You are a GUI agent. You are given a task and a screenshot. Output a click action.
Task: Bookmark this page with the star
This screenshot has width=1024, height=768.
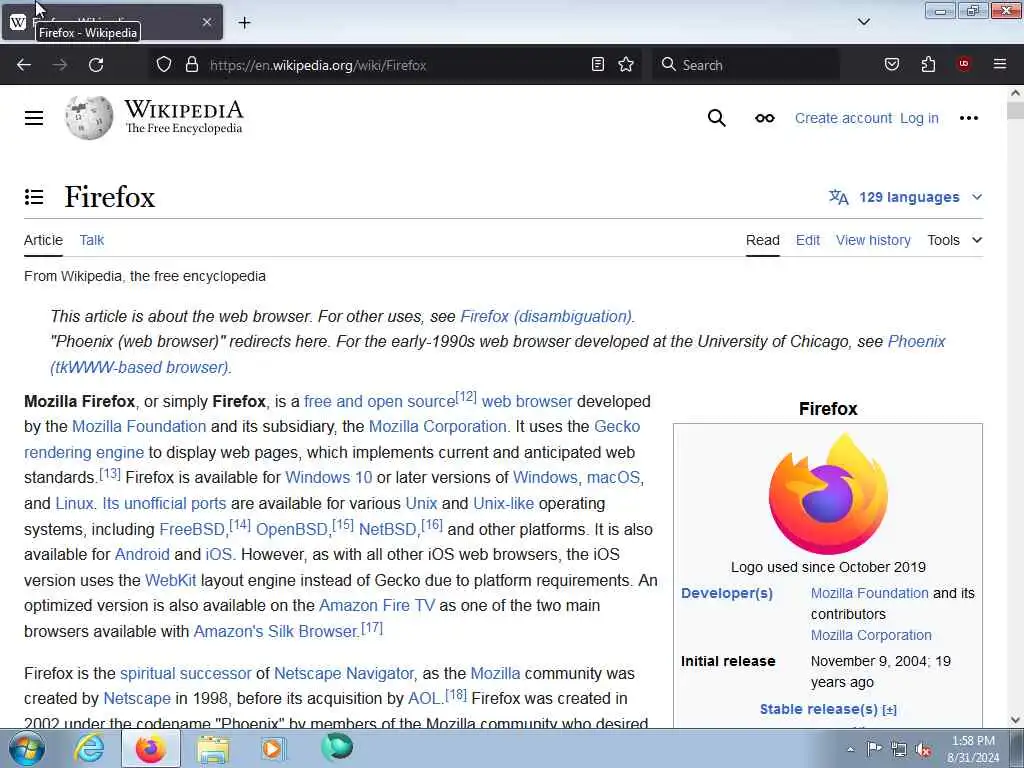[626, 65]
